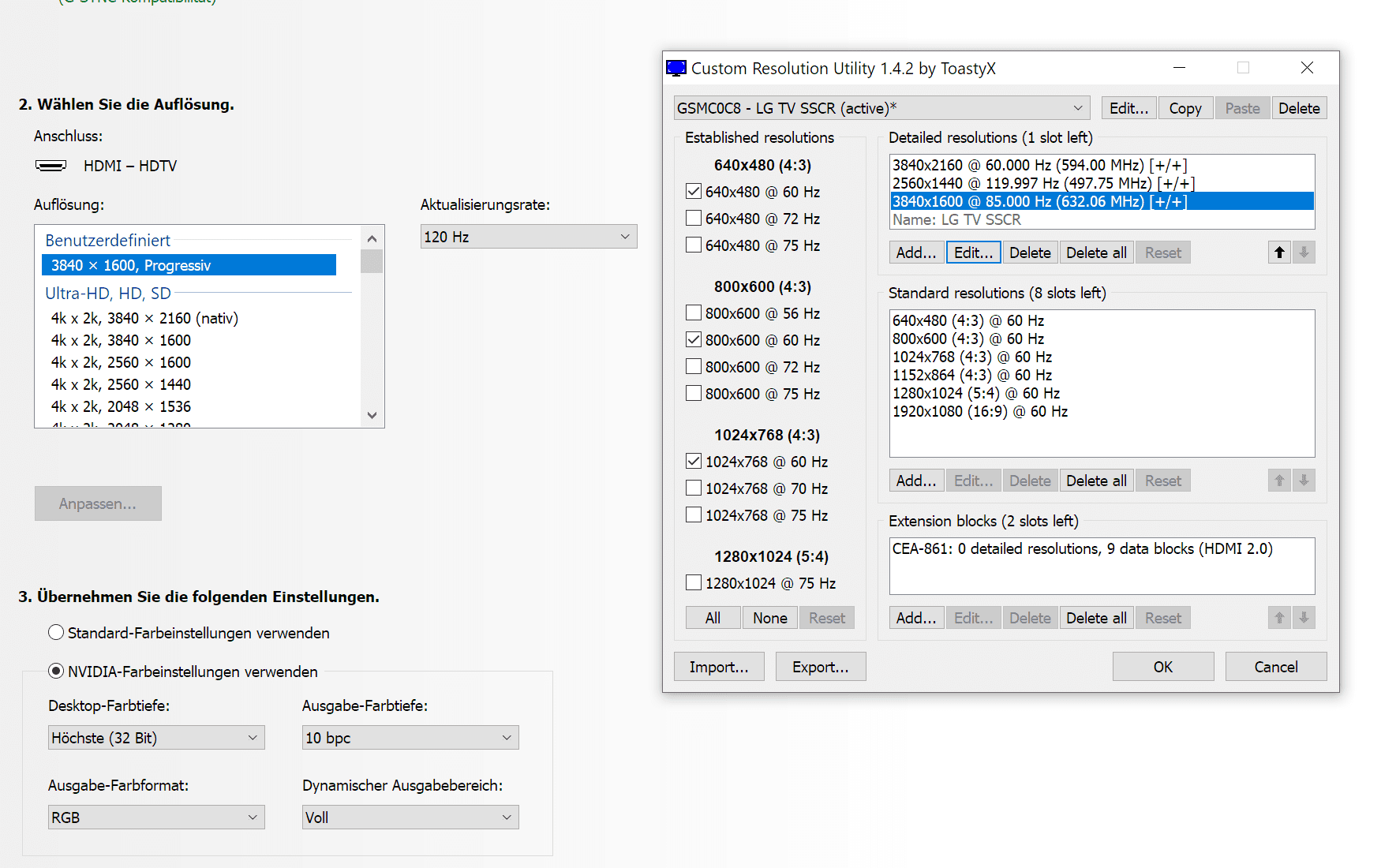Image resolution: width=1396 pixels, height=868 pixels.
Task: Select 2560x1440 @ 119.997 Hz detailed resolution
Action: click(x=1102, y=183)
